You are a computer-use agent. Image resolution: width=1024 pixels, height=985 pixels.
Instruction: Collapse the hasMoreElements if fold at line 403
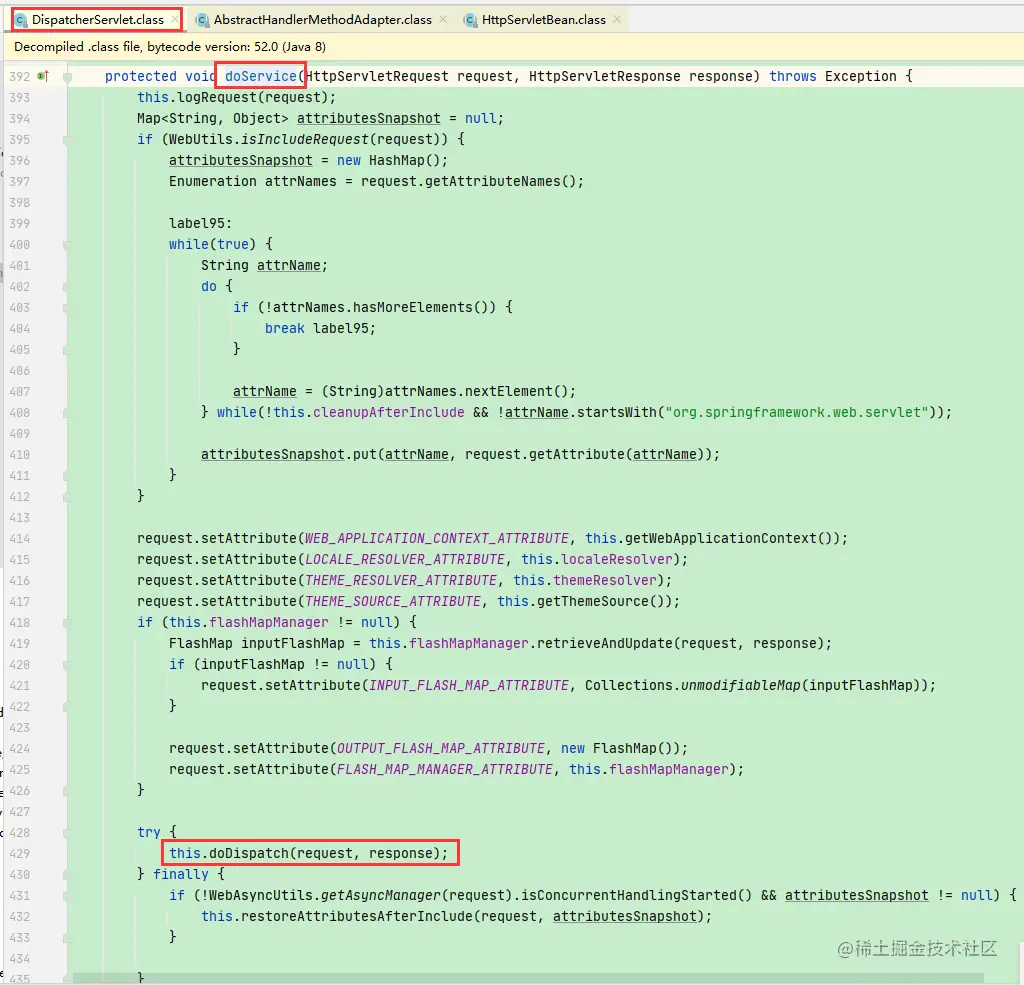(67, 308)
